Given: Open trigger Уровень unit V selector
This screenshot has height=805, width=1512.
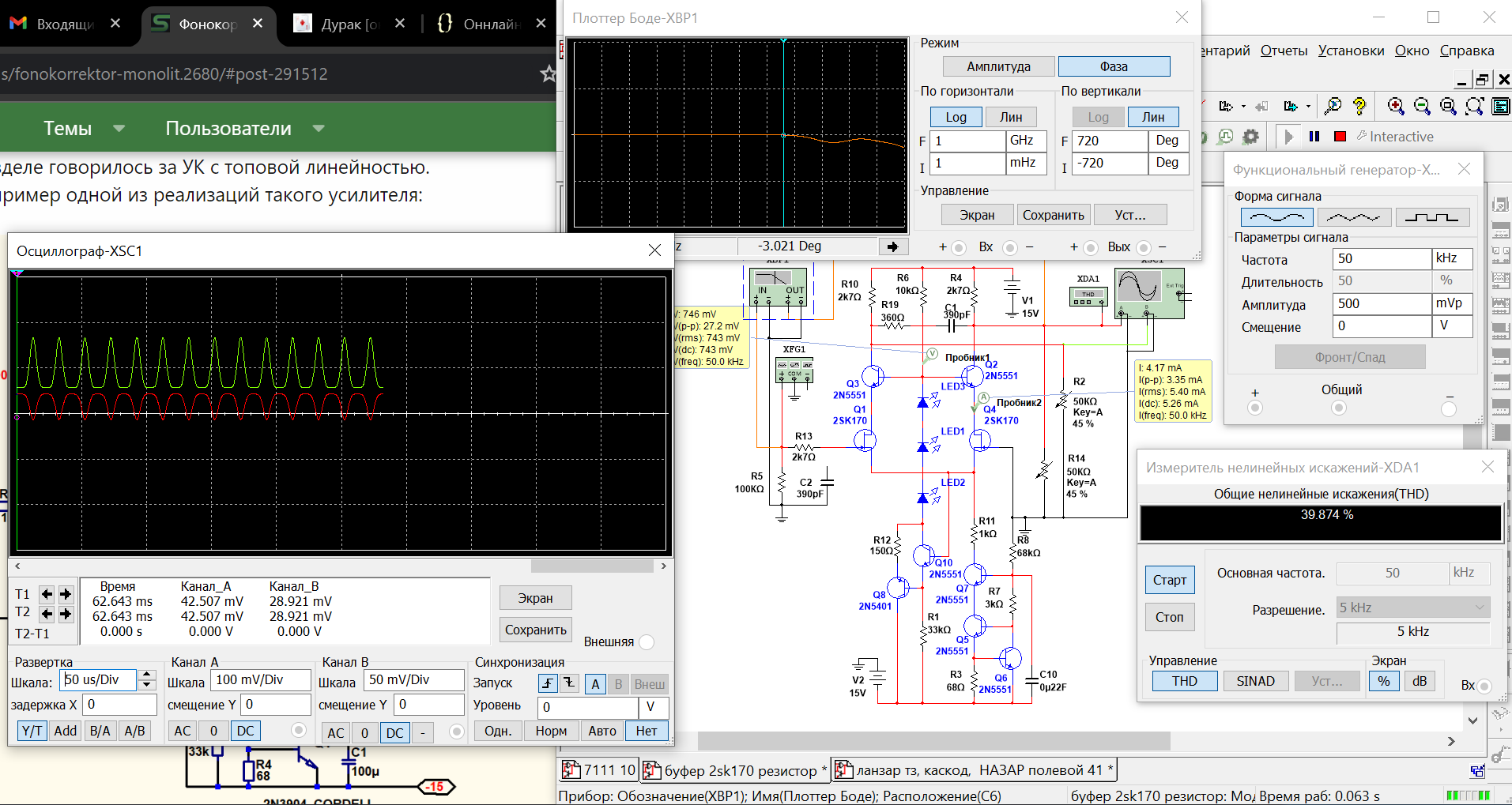Looking at the screenshot, I should point(654,707).
